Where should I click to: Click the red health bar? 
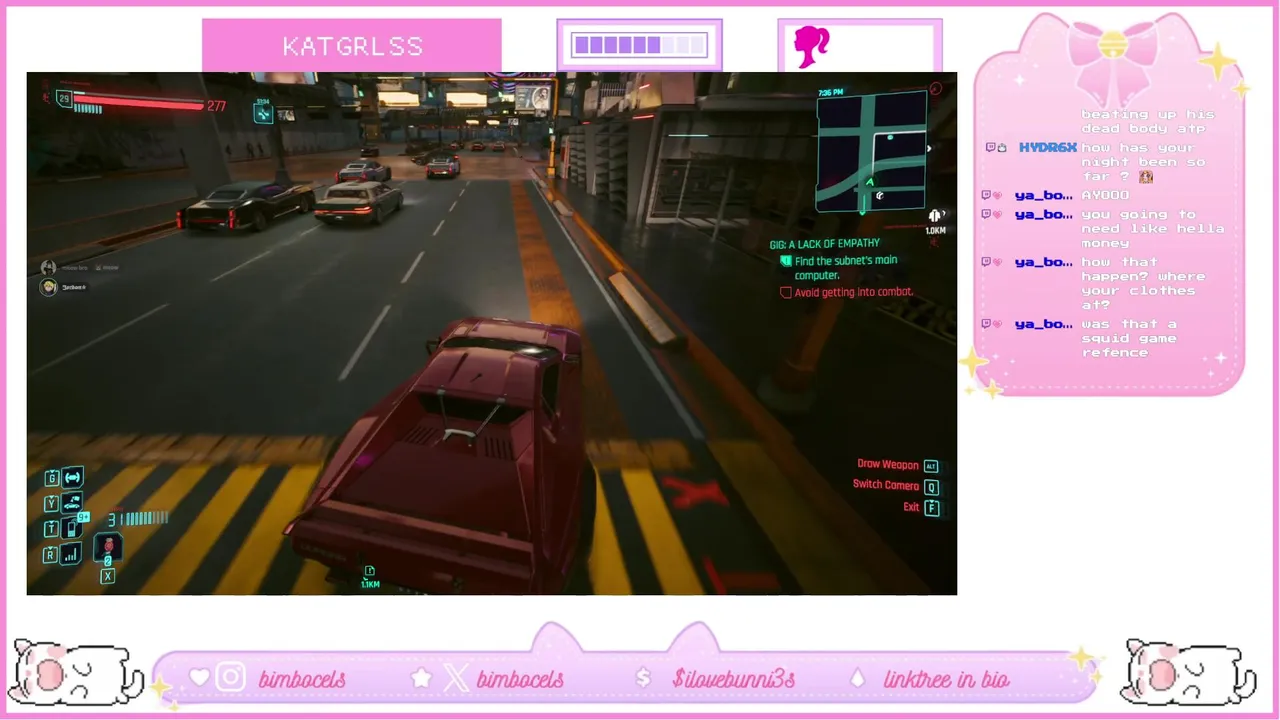[138, 101]
